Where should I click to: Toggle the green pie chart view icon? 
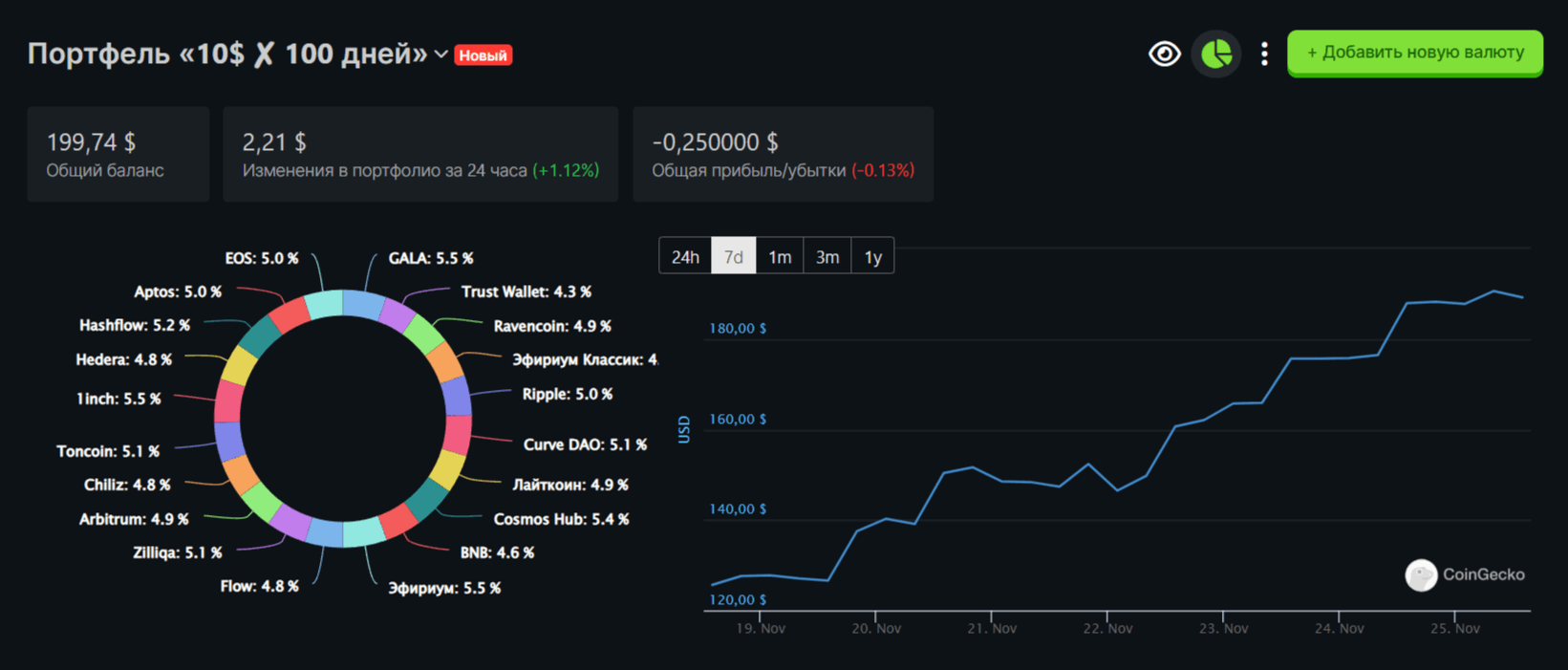point(1215,54)
